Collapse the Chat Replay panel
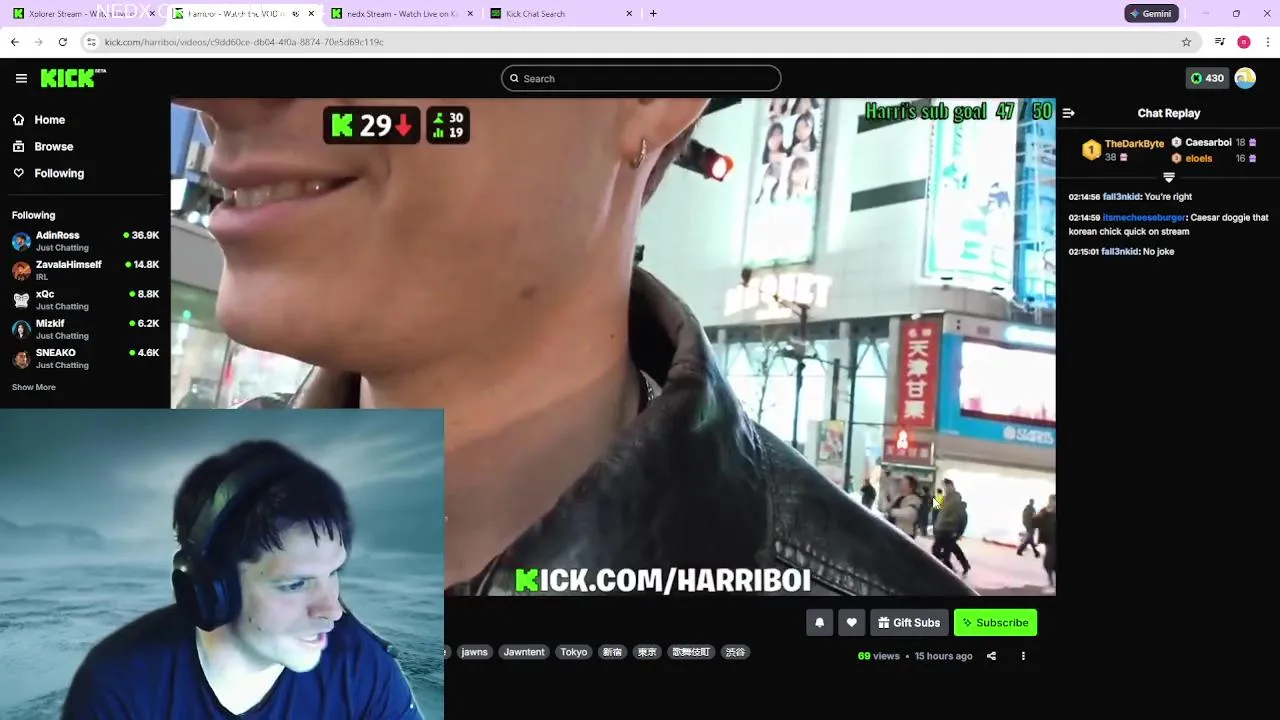Viewport: 1280px width, 720px height. pyautogui.click(x=1068, y=113)
